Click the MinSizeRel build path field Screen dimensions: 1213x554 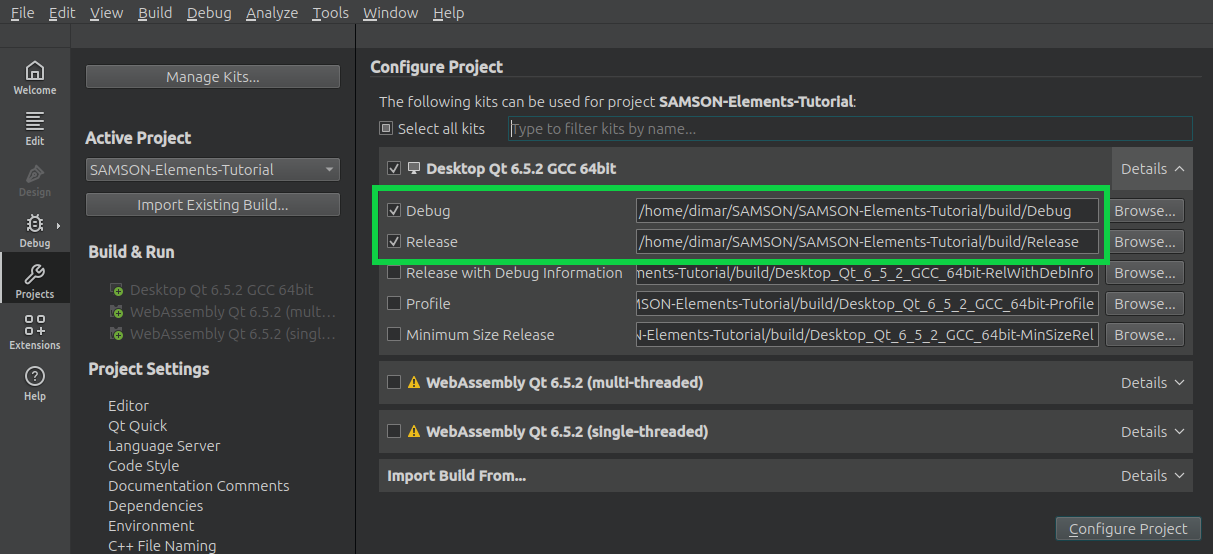coord(867,335)
